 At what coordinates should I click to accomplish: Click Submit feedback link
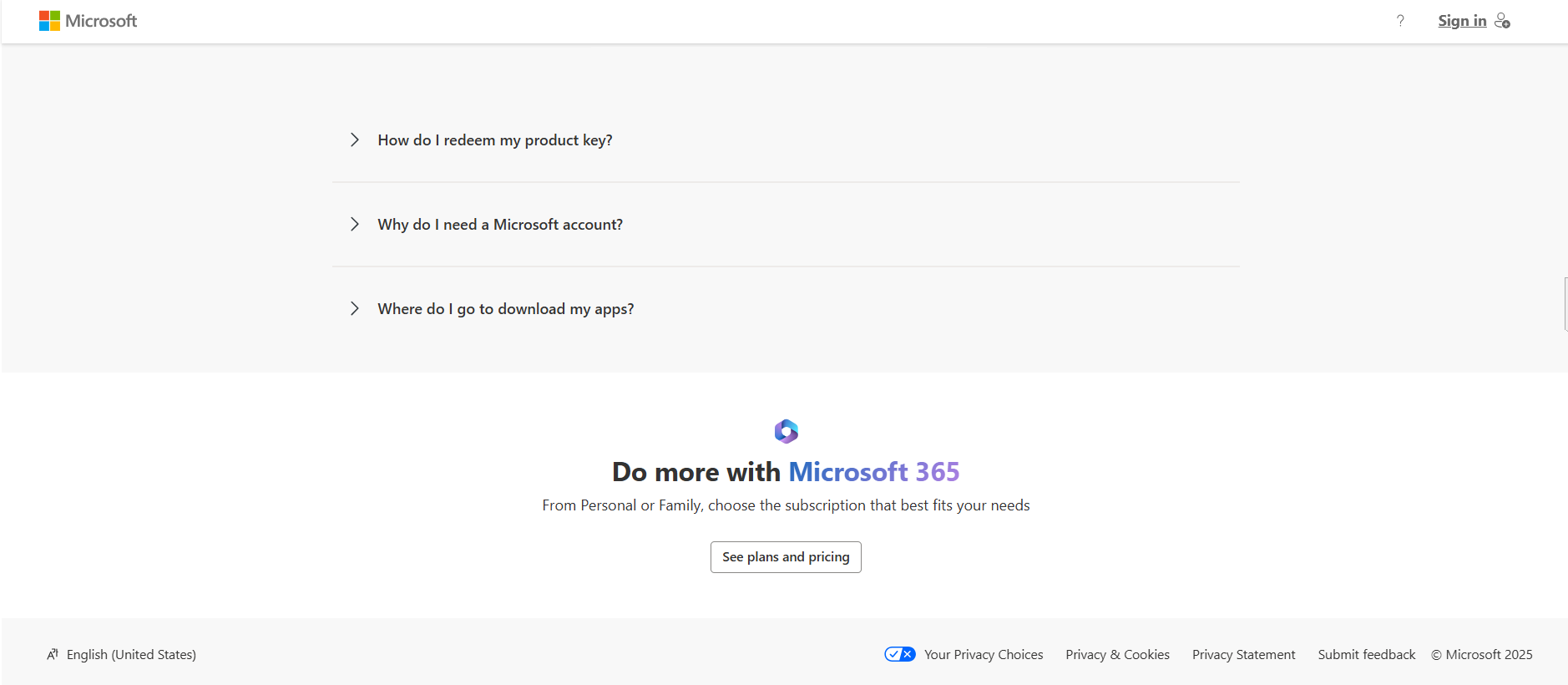click(x=1367, y=655)
